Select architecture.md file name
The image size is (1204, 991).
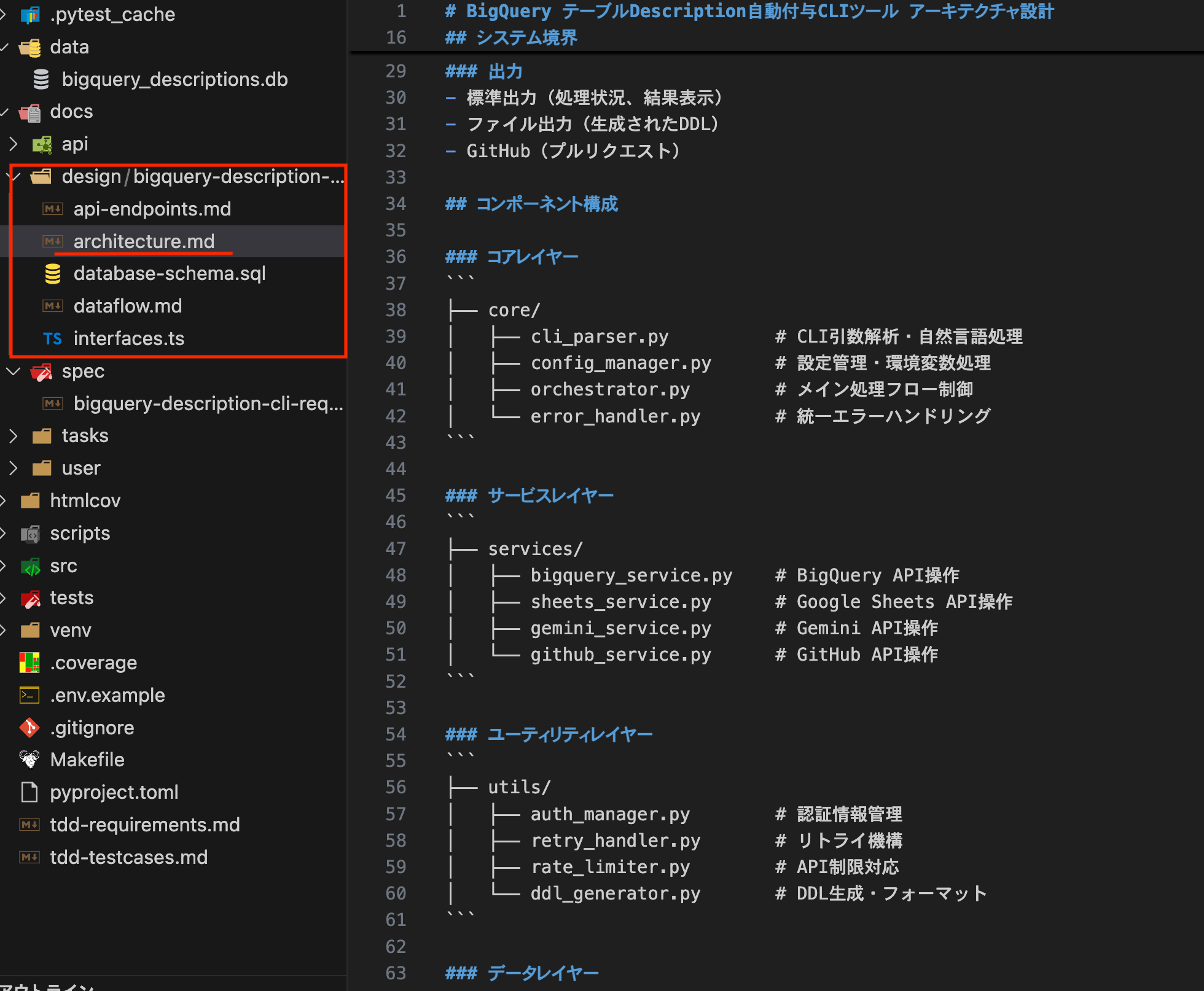(144, 241)
